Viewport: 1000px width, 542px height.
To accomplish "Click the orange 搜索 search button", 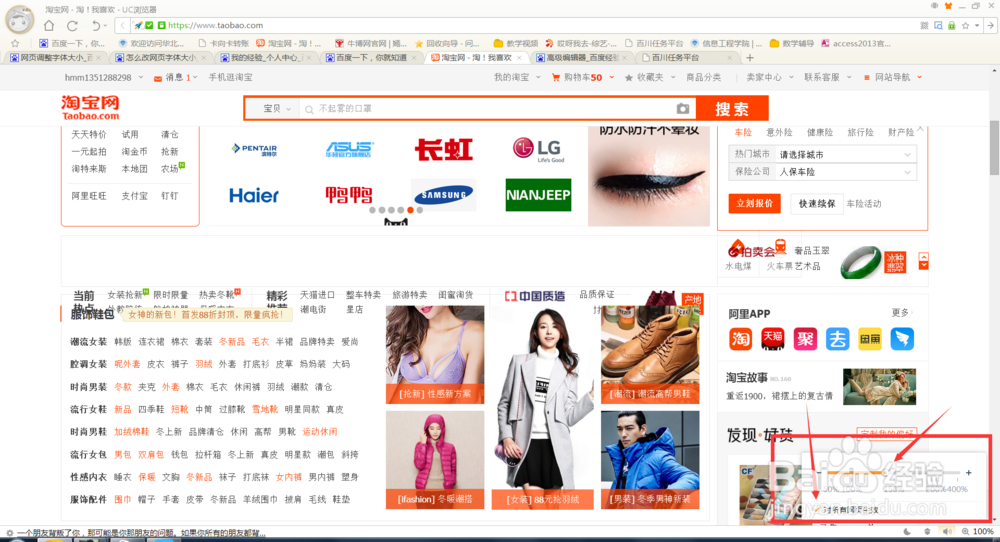I will point(732,109).
